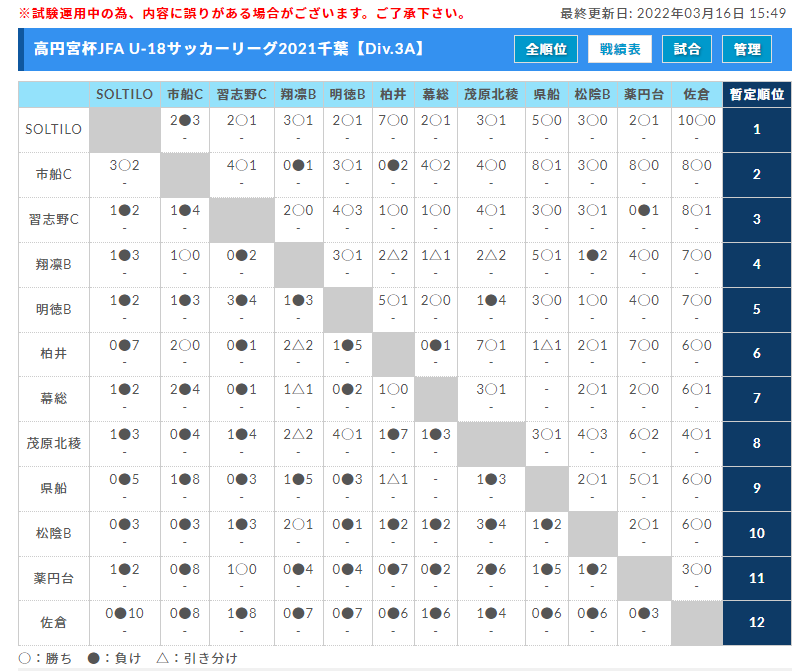Click 佐倉 vs 薬円台 score 0●3
806x671 pixels.
[x=644, y=613]
